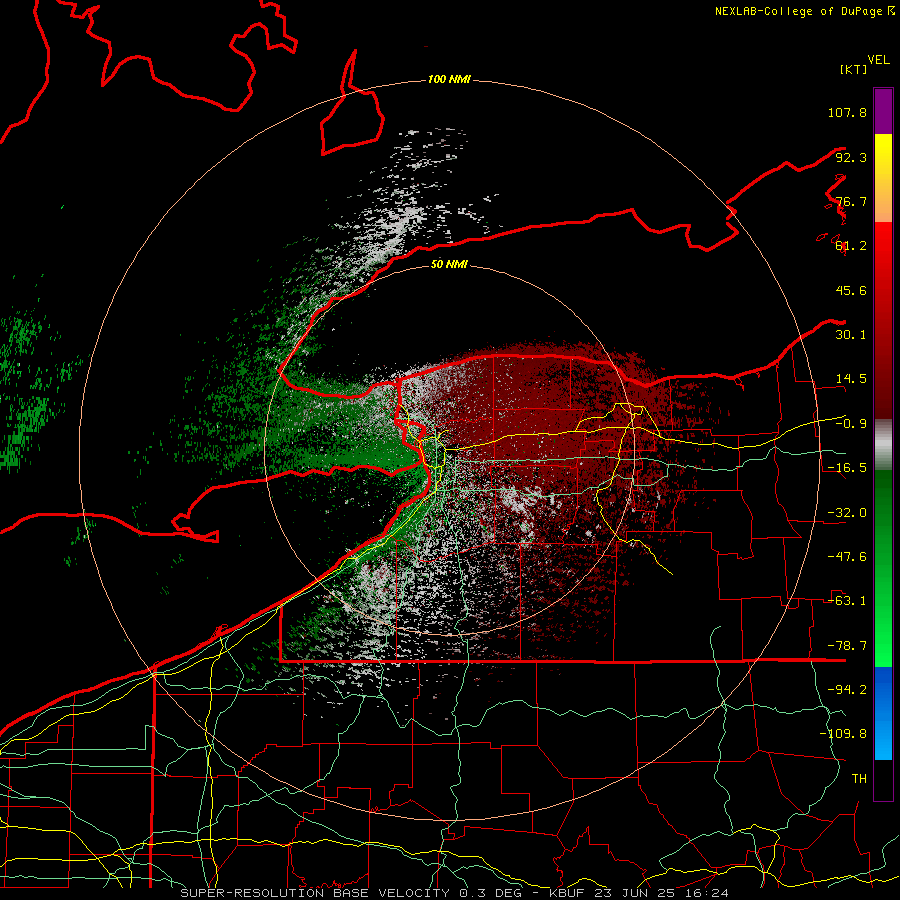Viewport: 900px width, 900px height.
Task: Click the [KT] units label
Action: (x=854, y=69)
